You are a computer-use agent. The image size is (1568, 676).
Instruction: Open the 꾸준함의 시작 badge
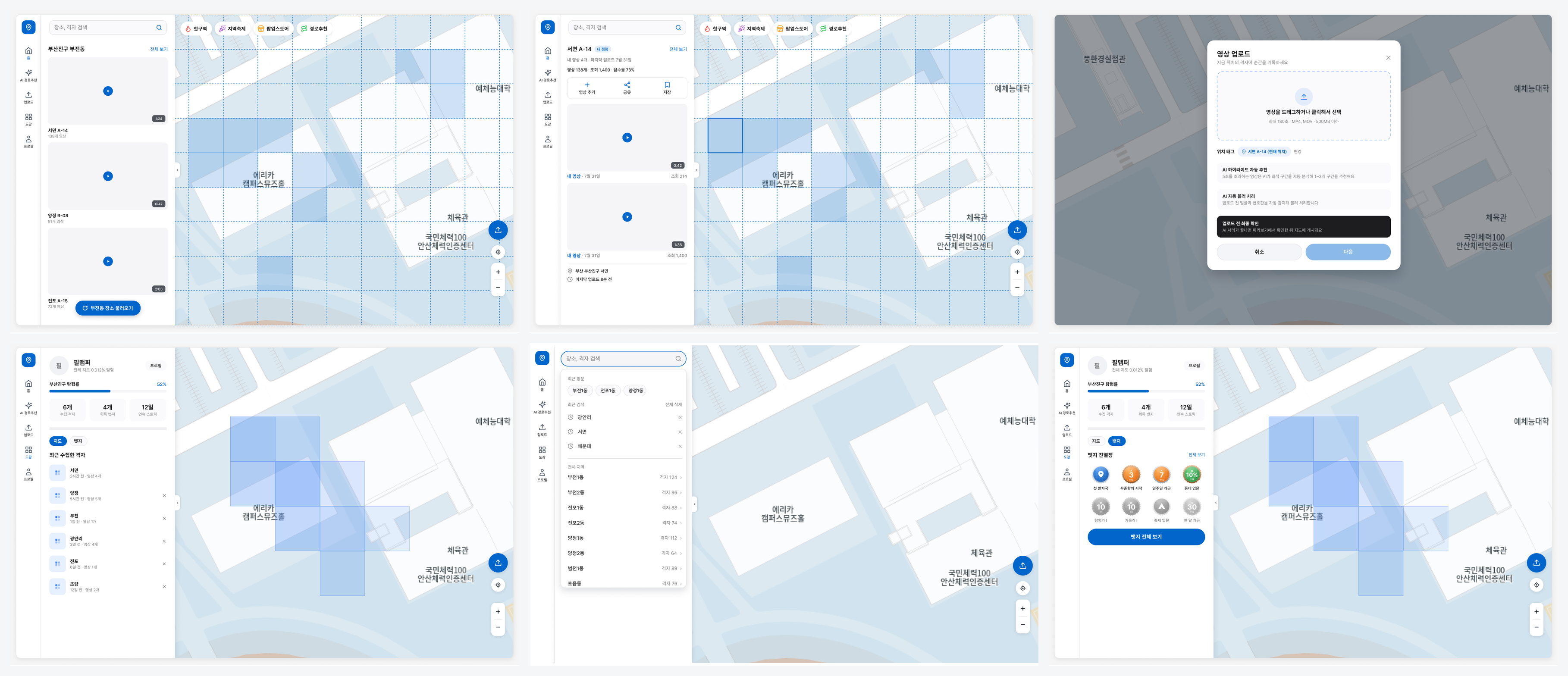coord(1131,475)
